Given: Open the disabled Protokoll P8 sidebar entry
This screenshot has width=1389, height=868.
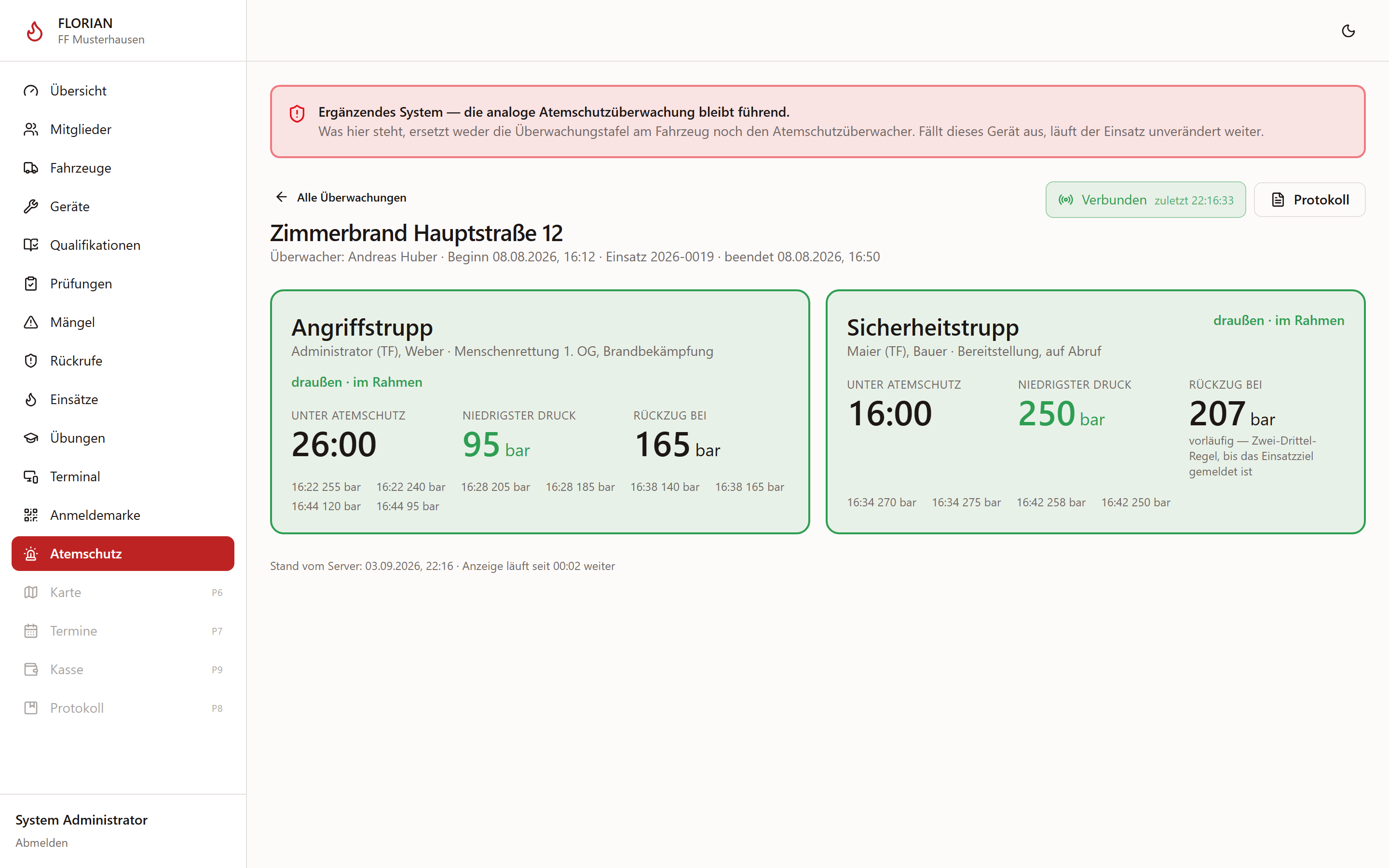Looking at the screenshot, I should tap(123, 708).
